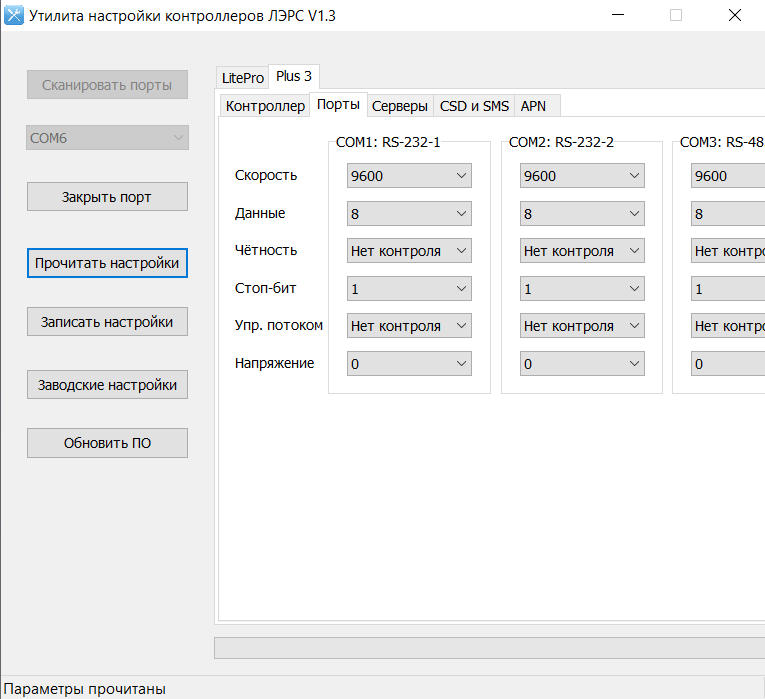
Task: Open COM2 Стоп-бит dropdown
Action: [x=582, y=289]
